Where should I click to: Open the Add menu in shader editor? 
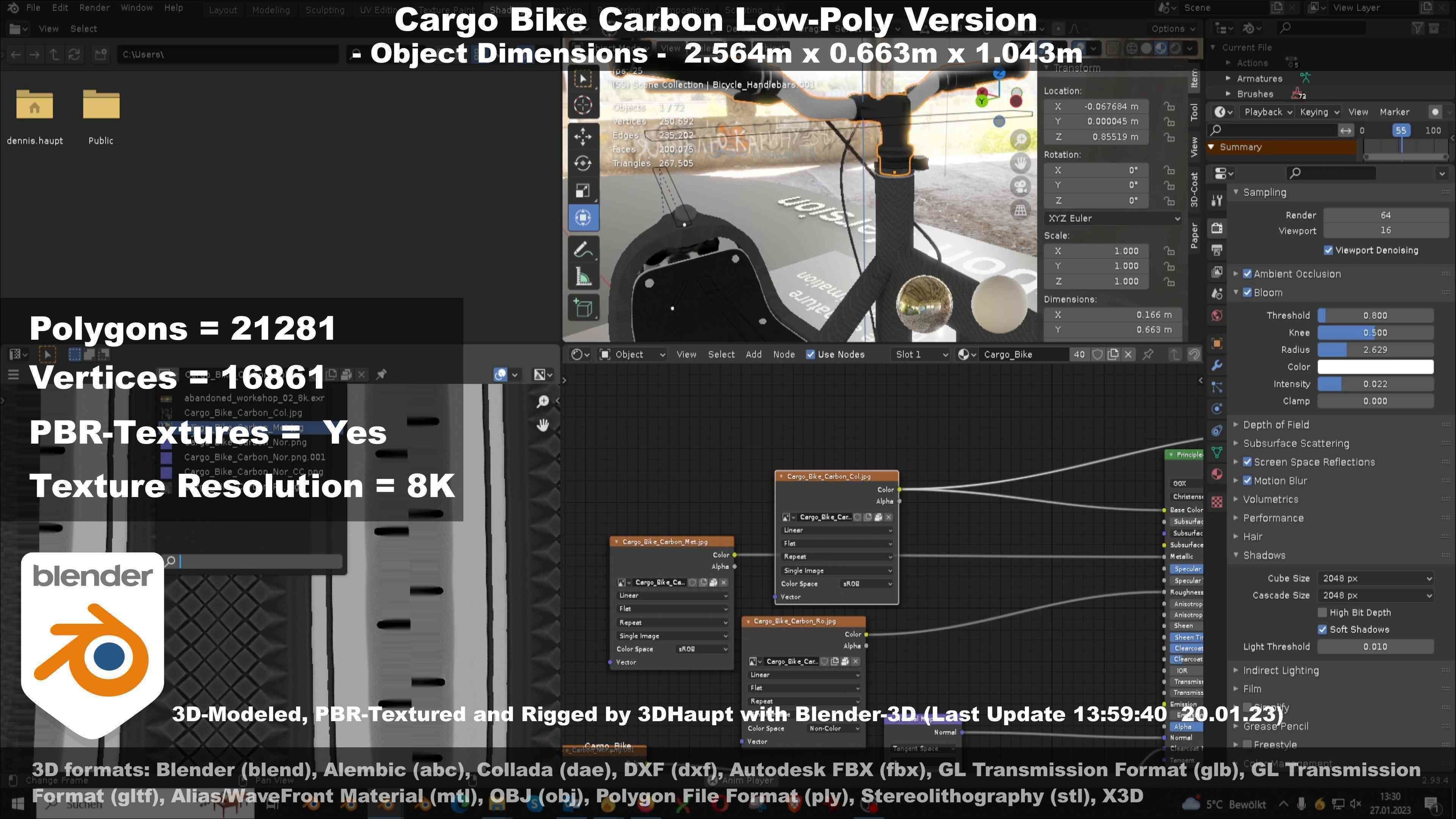[753, 355]
